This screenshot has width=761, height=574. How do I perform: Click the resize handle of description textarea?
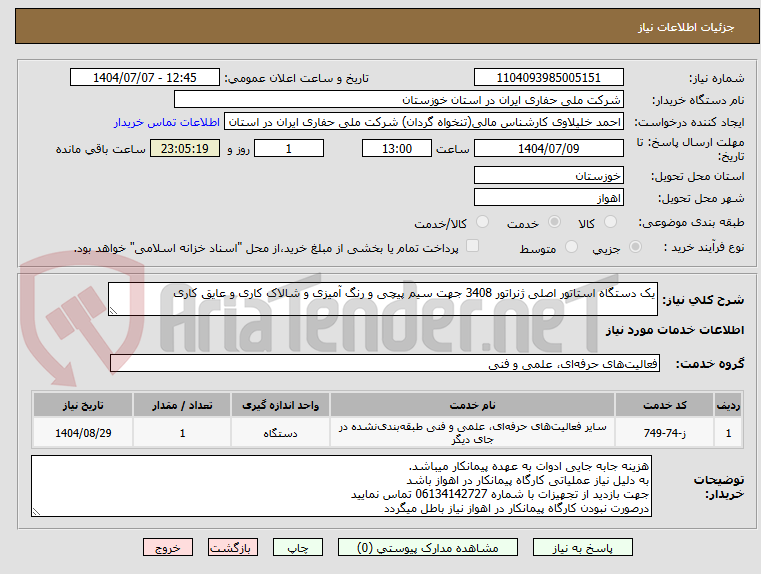coord(113,311)
